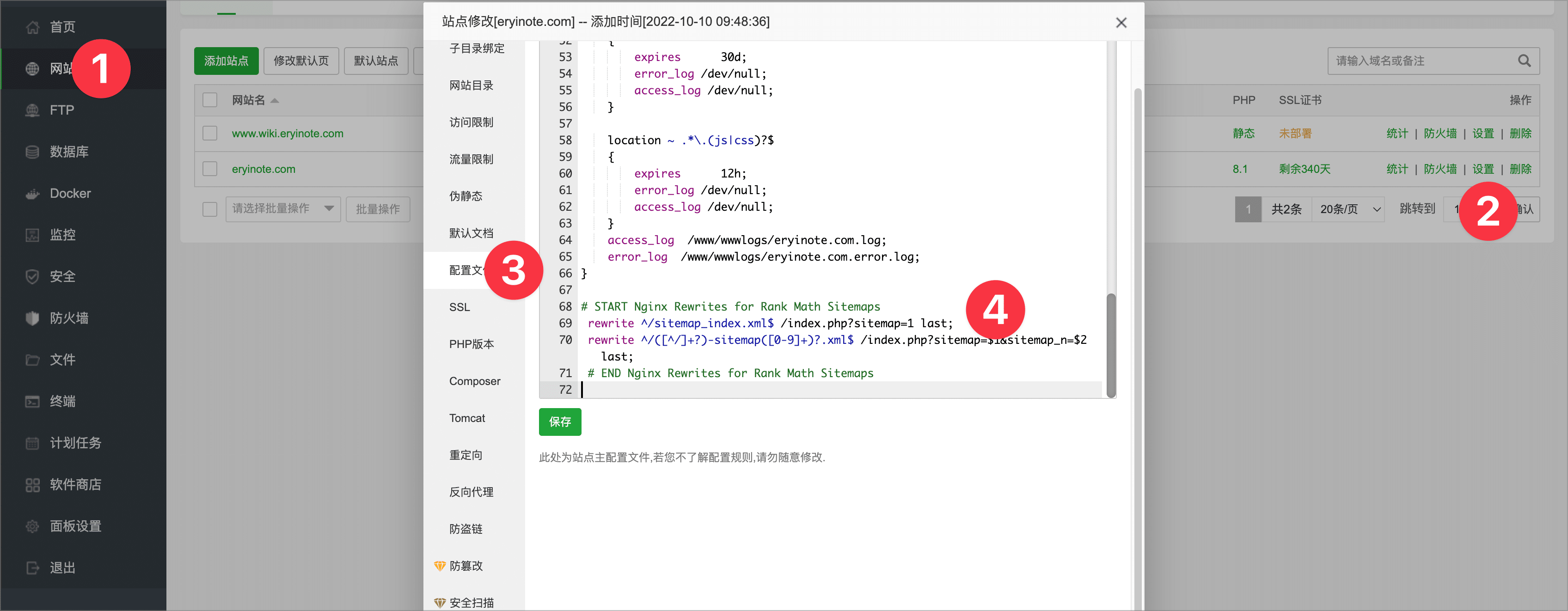Open the 首页 home icon in sidebar

click(x=32, y=27)
